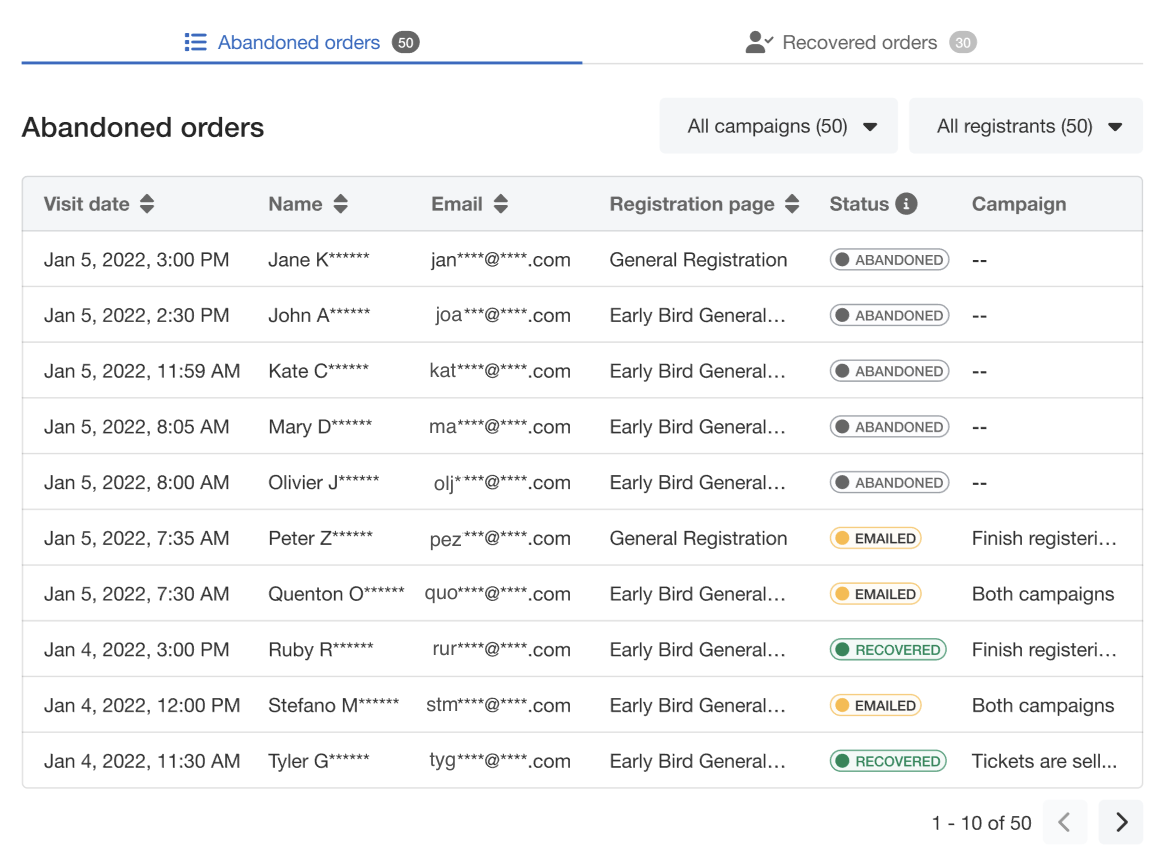Sort by Registration page arrows icon

792,204
